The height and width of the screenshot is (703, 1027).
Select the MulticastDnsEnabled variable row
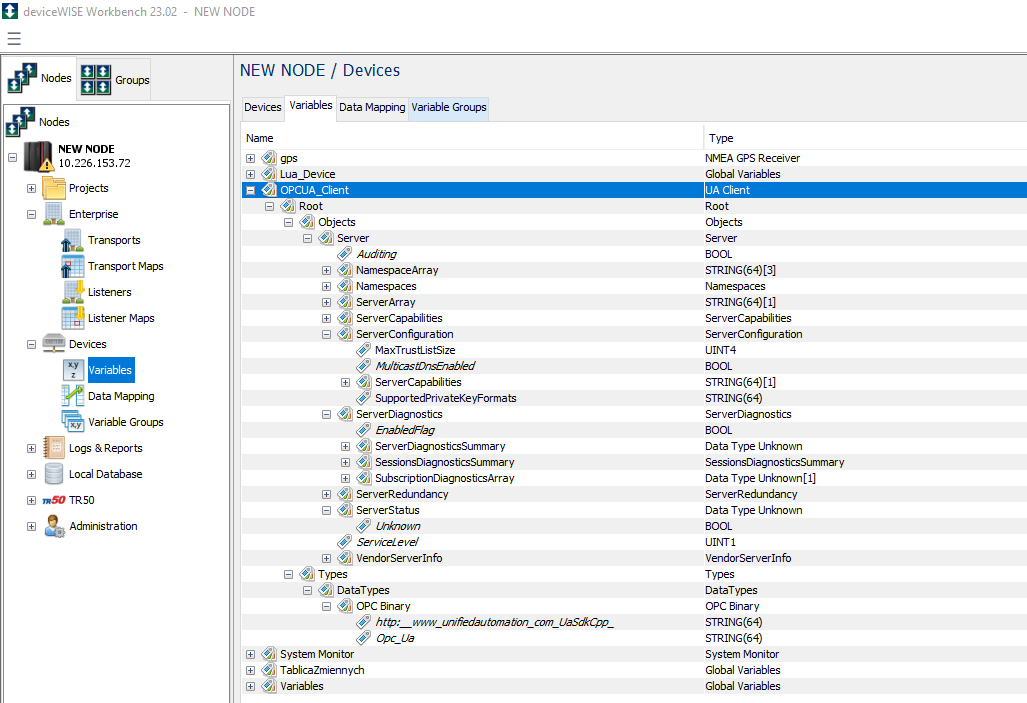click(634, 366)
